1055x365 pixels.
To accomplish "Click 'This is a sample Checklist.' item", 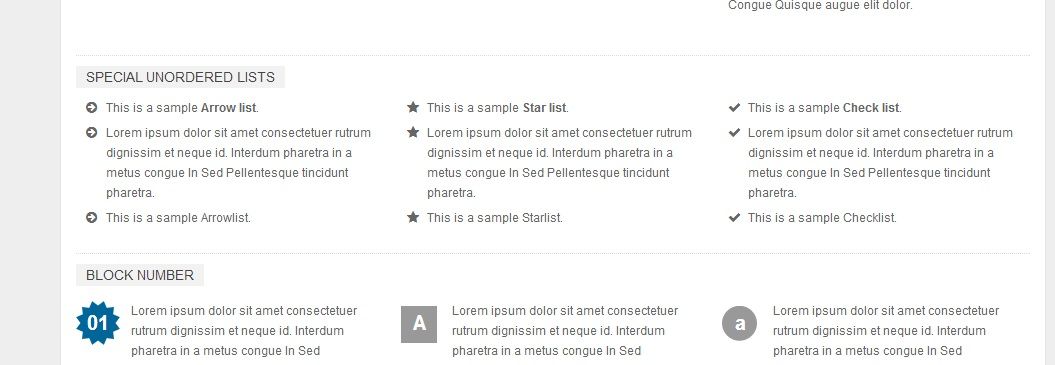I will point(822,218).
